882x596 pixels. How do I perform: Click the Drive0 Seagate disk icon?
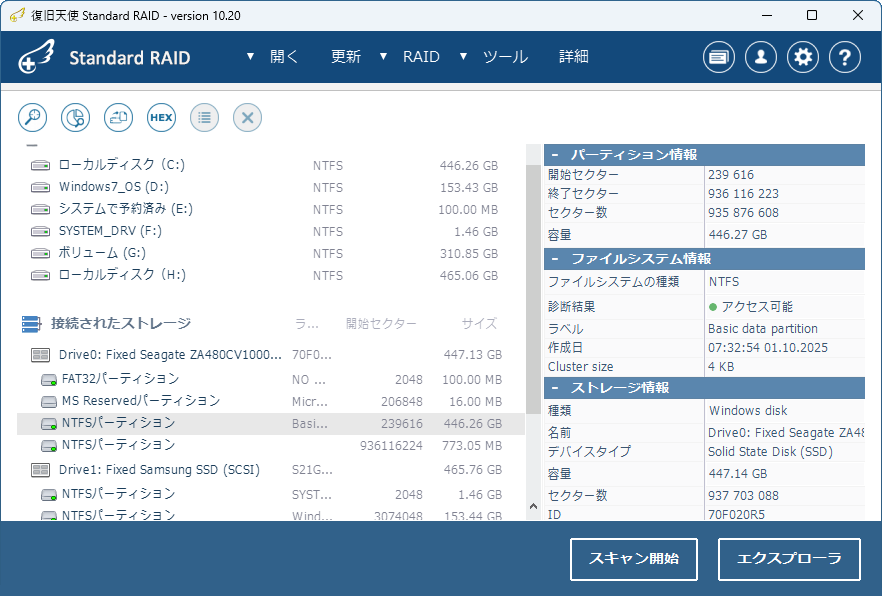40,355
